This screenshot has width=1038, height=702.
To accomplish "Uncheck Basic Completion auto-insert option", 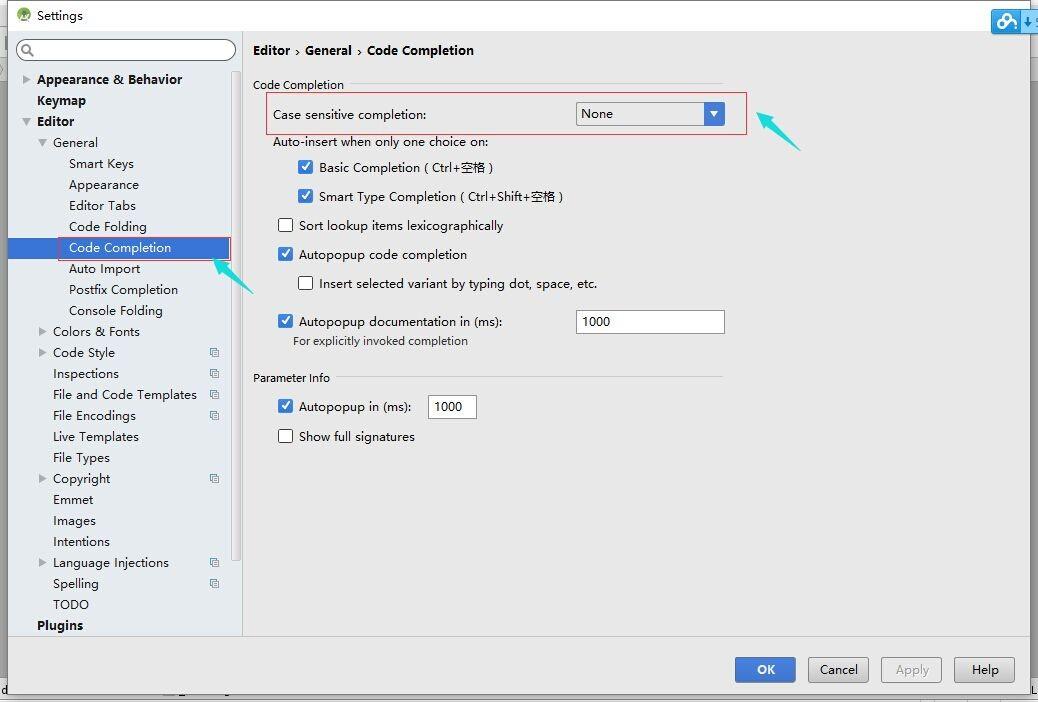I will (x=306, y=167).
